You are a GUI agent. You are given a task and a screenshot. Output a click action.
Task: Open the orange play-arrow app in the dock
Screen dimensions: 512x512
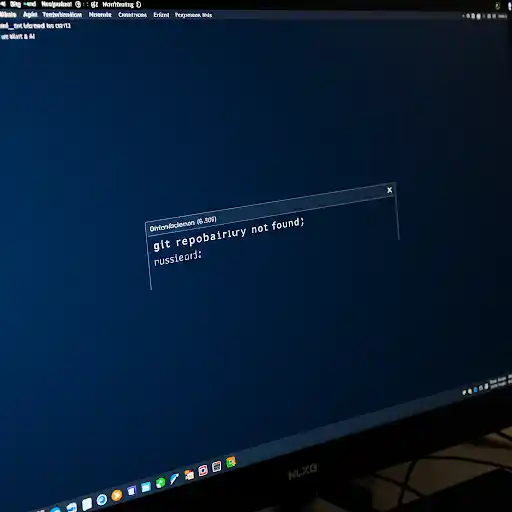pyautogui.click(x=117, y=495)
